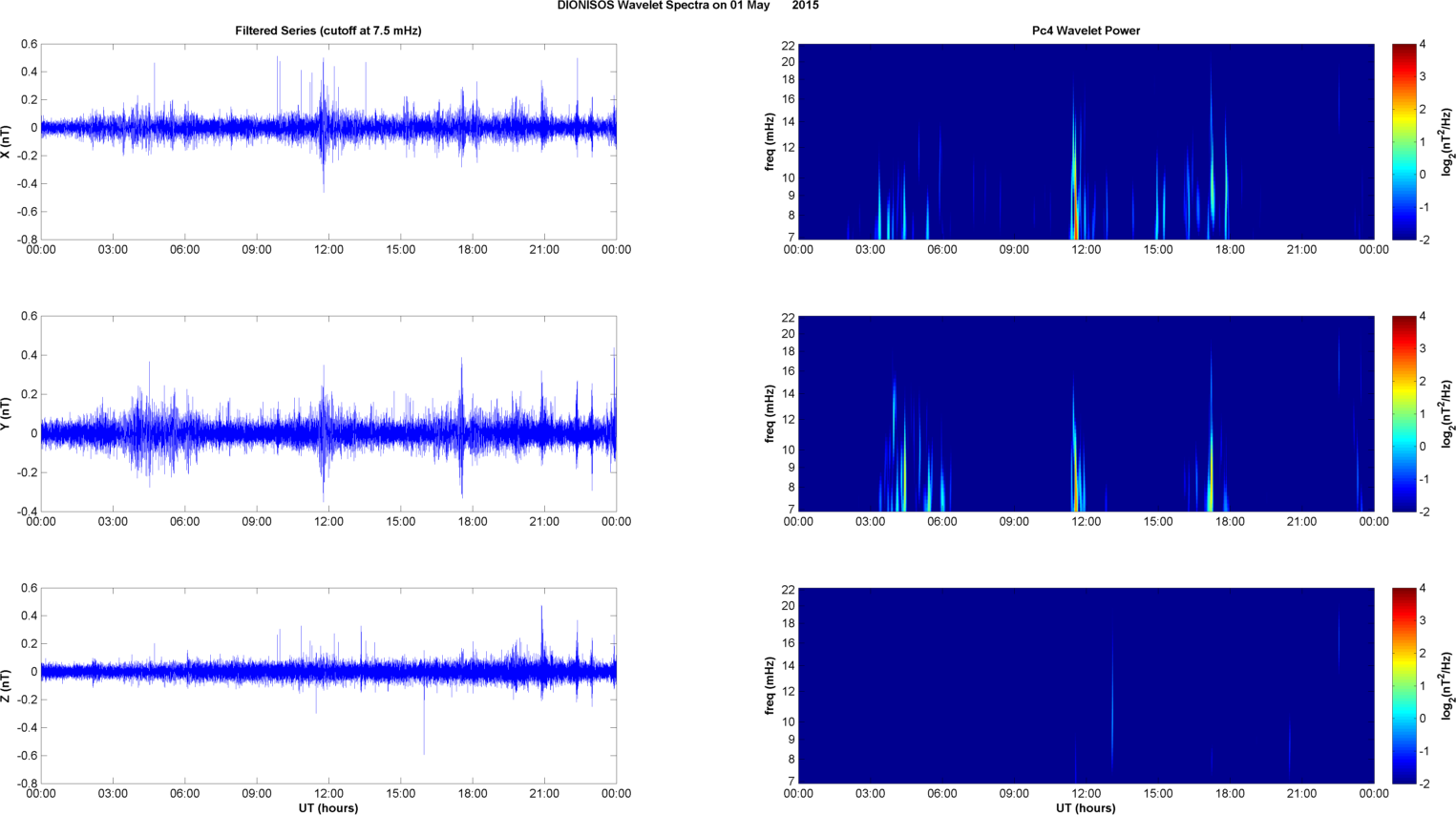This screenshot has height=815, width=1456.
Task: Select 'freq (mHz)' label of the bottom spectrogram
Action: [x=770, y=685]
